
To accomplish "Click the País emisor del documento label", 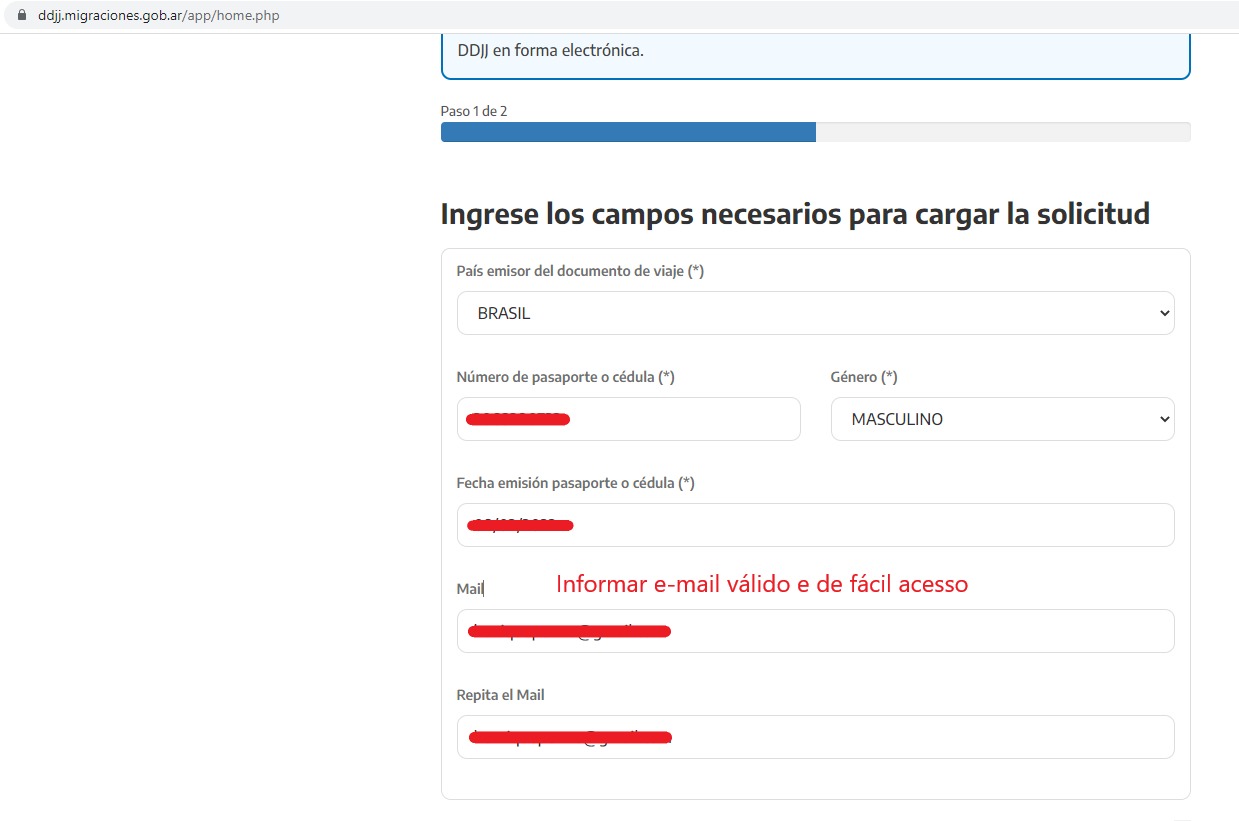I will 580,271.
